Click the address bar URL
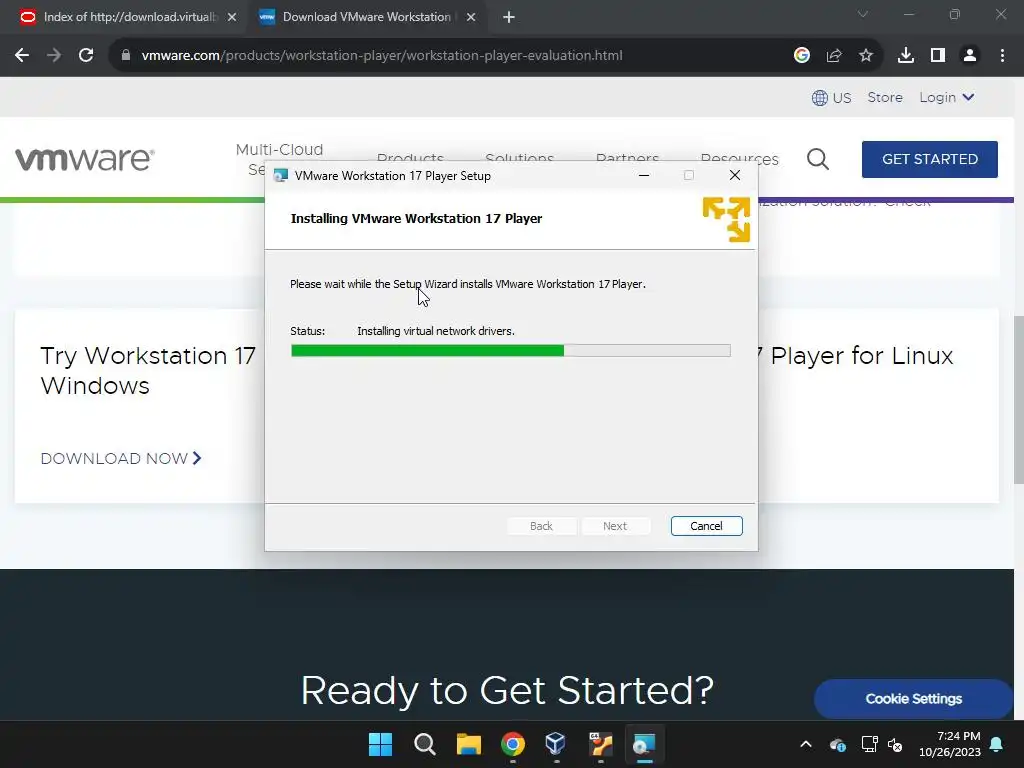The image size is (1024, 768). [x=381, y=56]
